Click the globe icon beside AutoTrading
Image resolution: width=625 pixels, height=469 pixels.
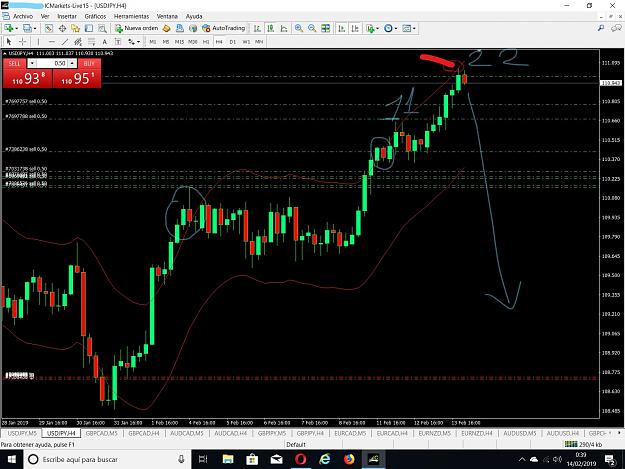[x=193, y=28]
